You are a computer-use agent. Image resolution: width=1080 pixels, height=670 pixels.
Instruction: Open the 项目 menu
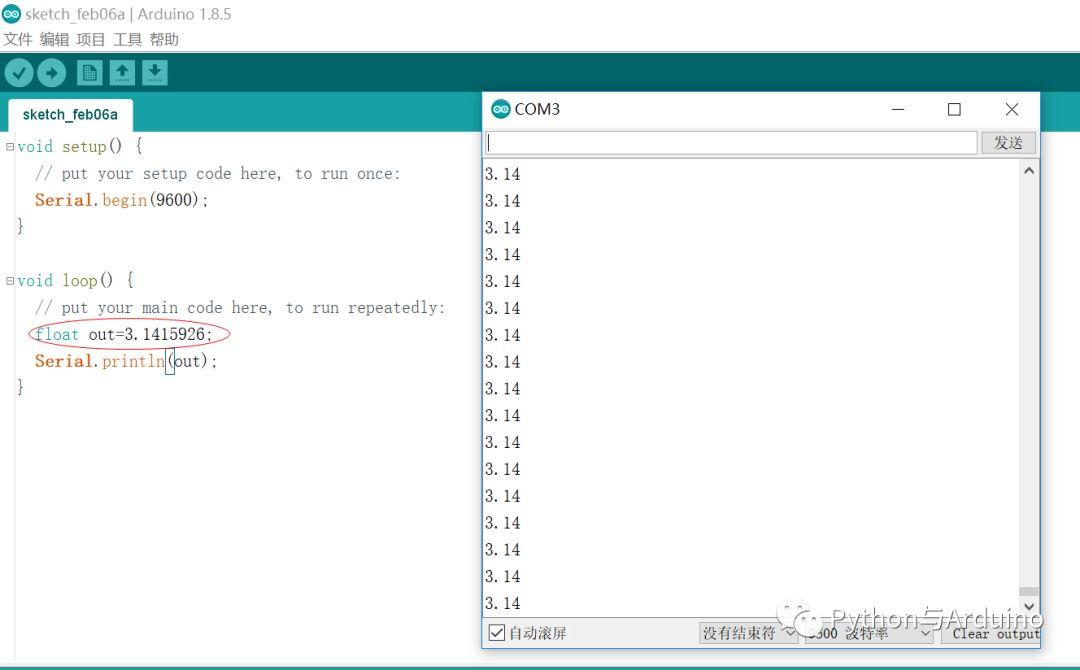click(x=91, y=39)
